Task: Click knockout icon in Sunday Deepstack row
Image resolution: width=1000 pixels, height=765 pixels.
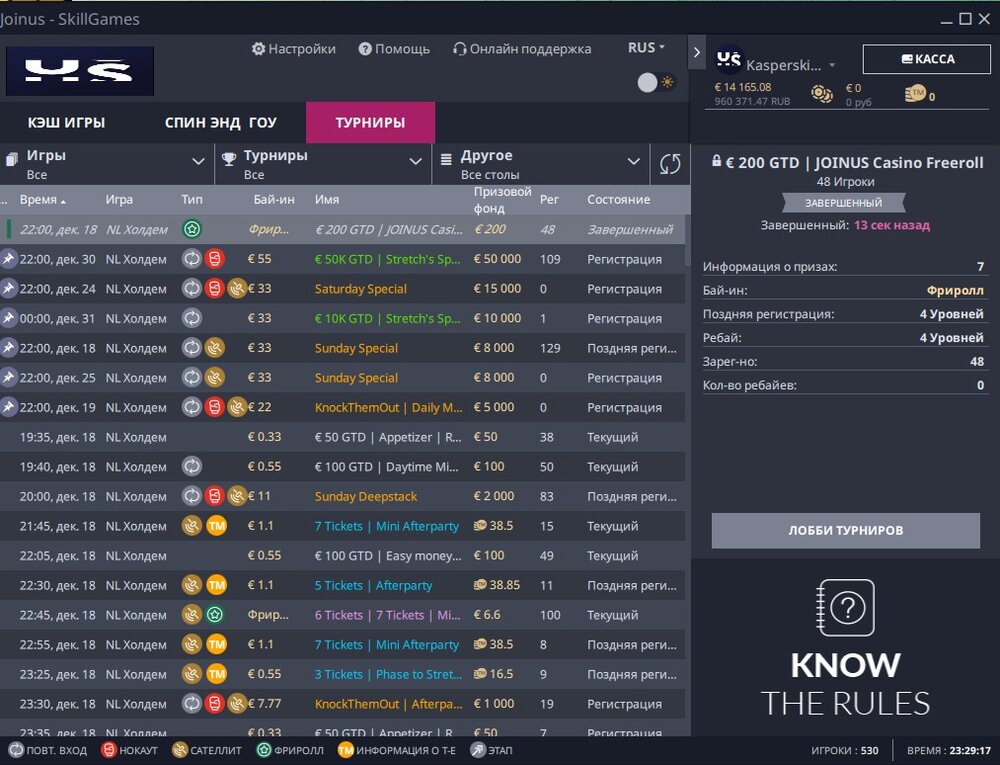Action: point(215,496)
